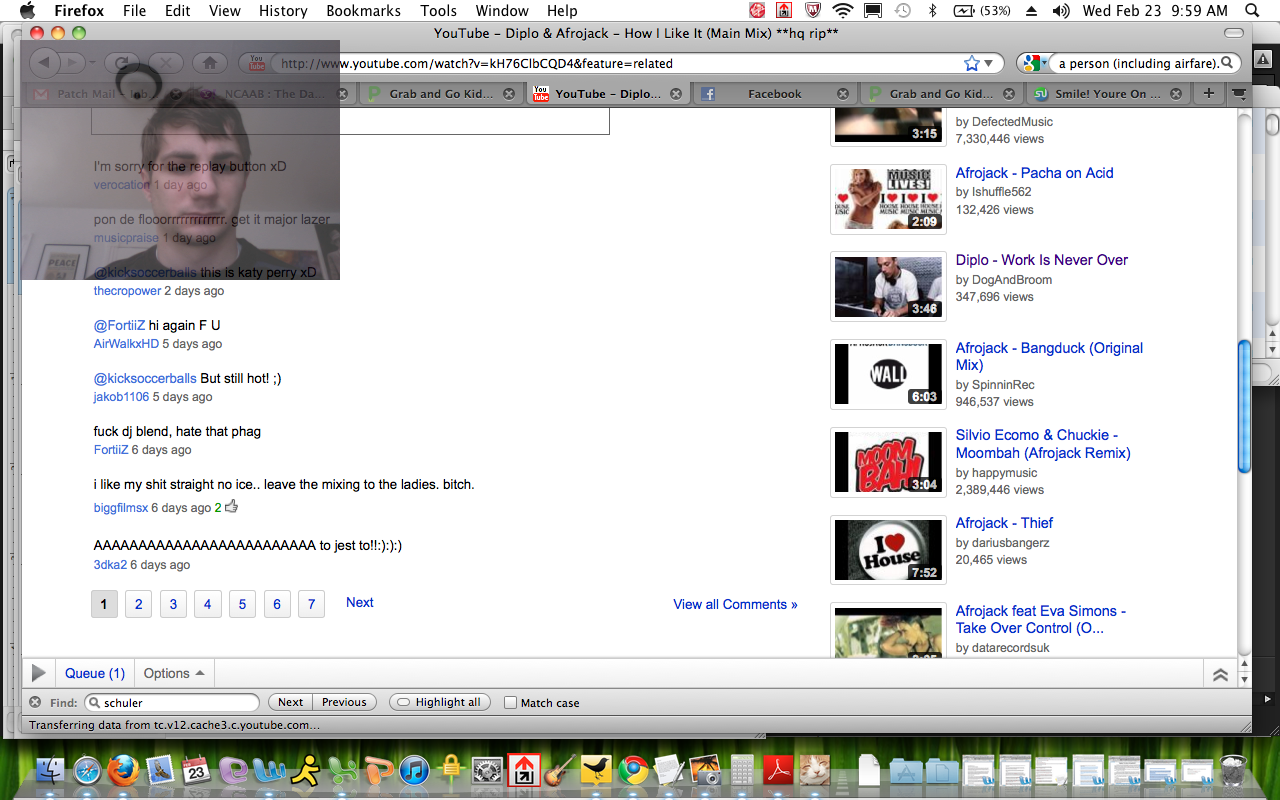Click the Spotlight magnifier in the menu bar
Viewport: 1280px width, 800px height.
1252,11
